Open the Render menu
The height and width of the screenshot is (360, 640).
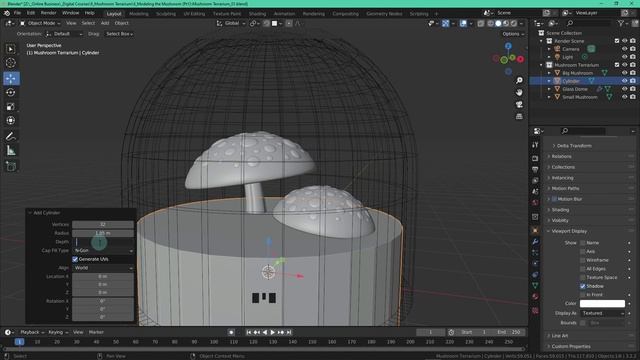point(48,13)
